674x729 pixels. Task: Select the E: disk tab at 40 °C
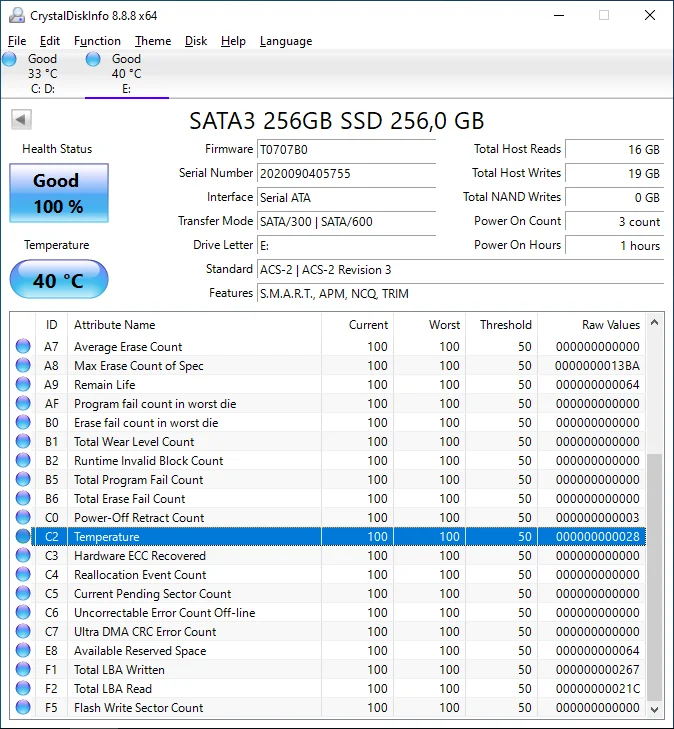point(126,73)
